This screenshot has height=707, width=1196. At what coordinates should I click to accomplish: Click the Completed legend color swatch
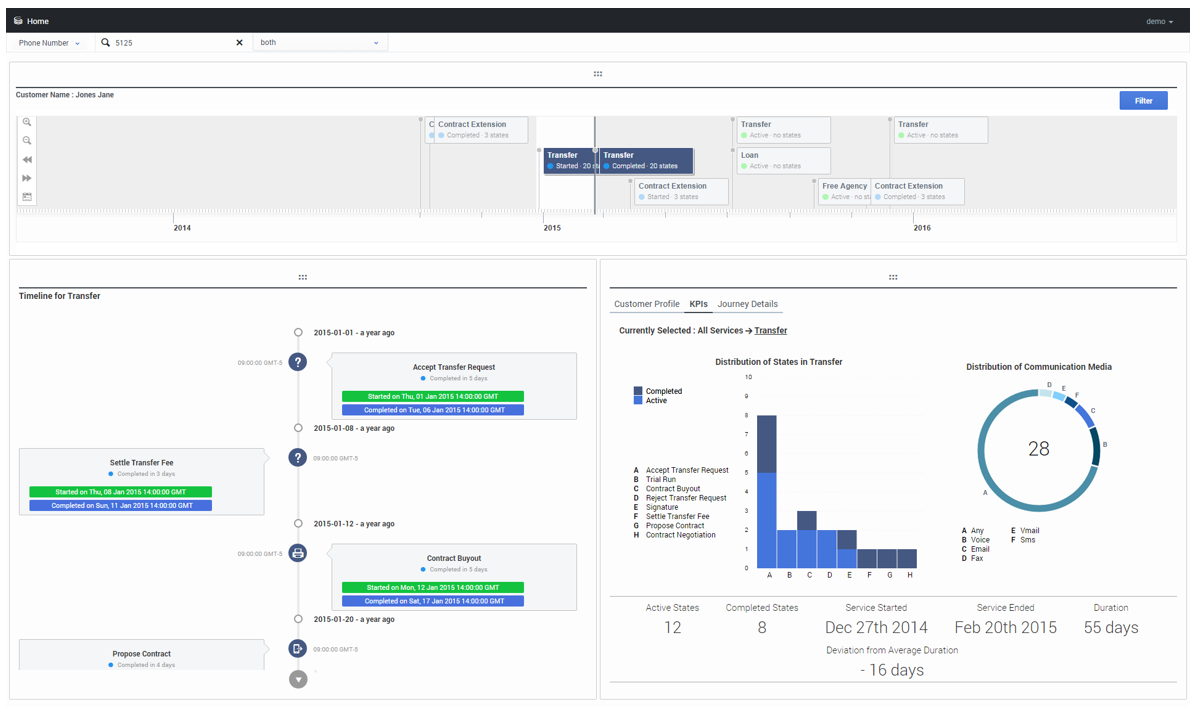pyautogui.click(x=638, y=391)
